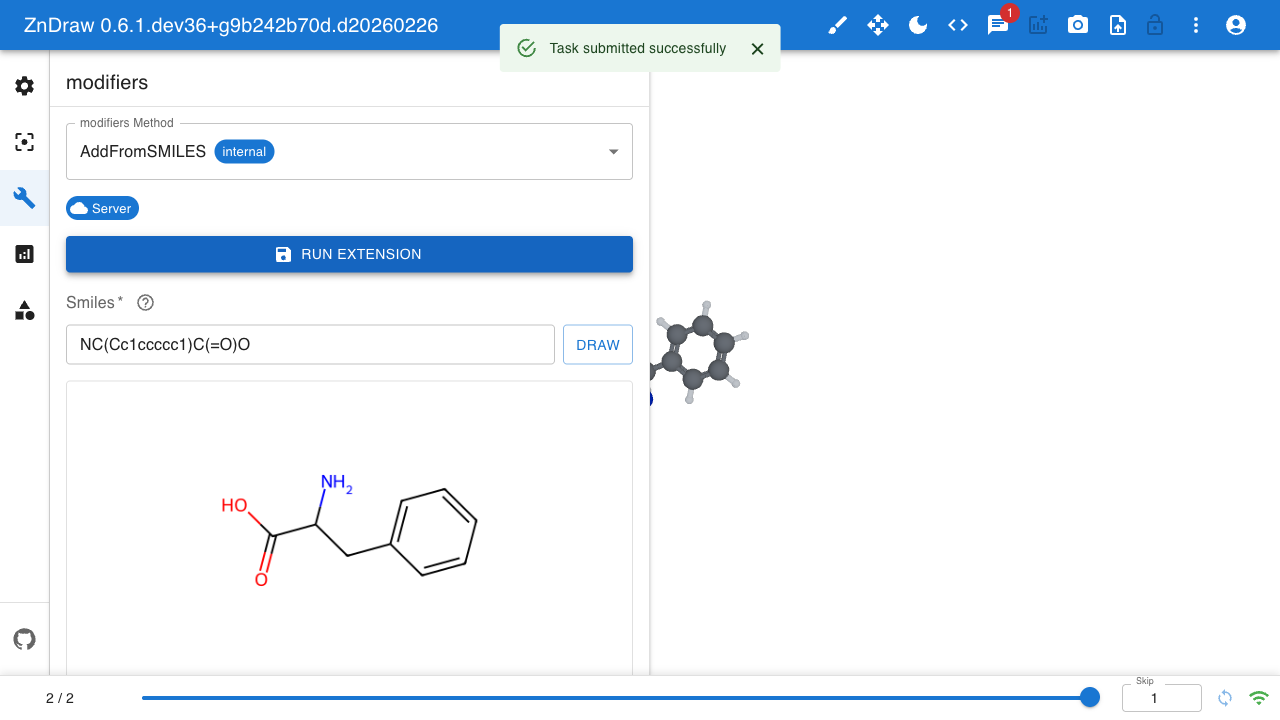Open the code connection info icon

click(958, 25)
